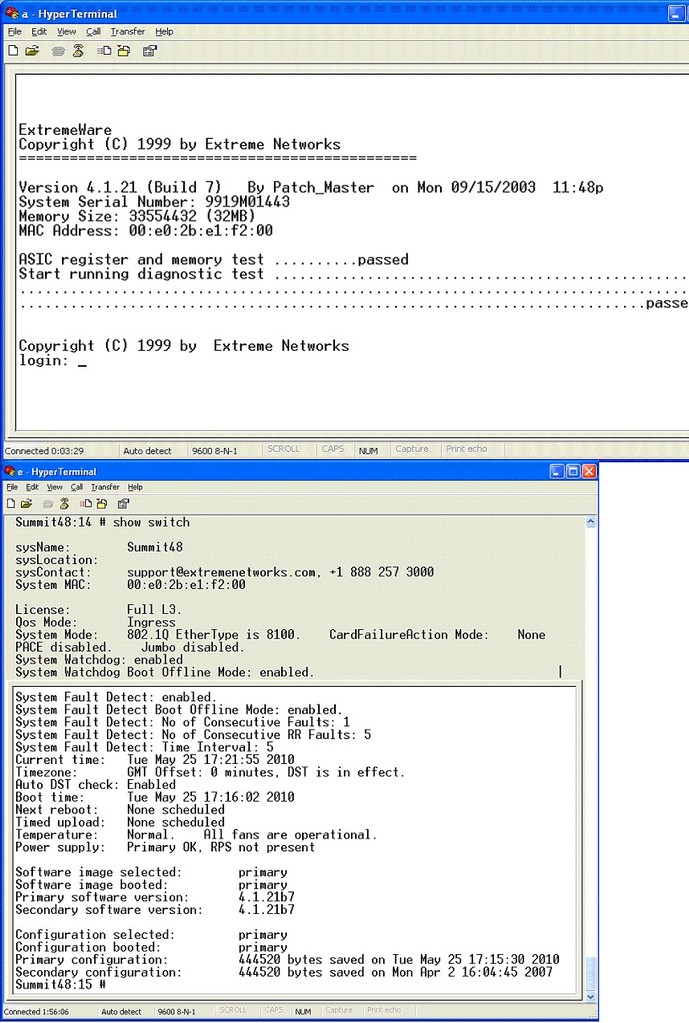Image resolution: width=689 pixels, height=1023 pixels.
Task: Click Open file icon in 'a' window toolbar
Action: (33, 50)
